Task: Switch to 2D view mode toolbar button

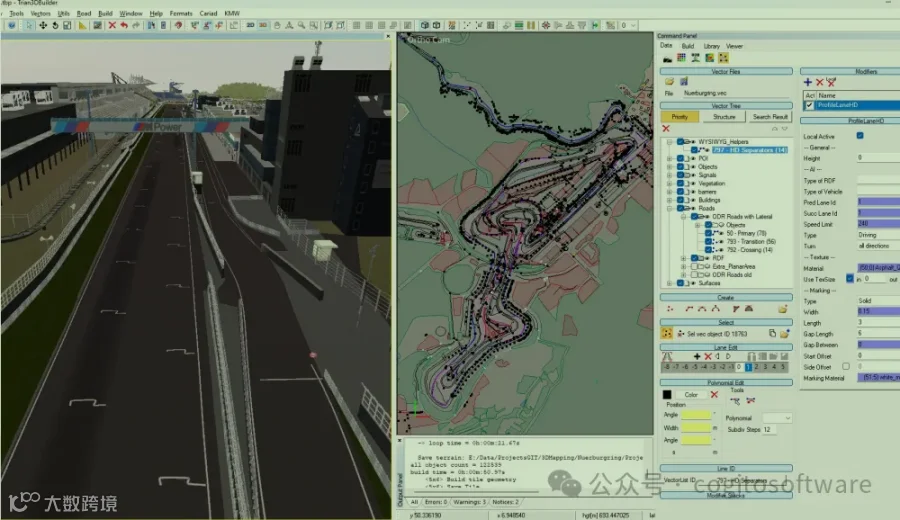Action: pos(250,25)
